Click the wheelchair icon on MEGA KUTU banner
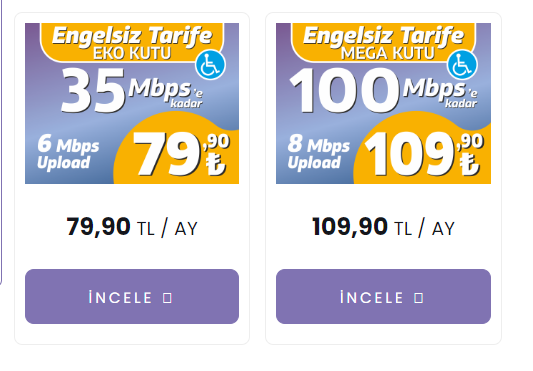This screenshot has width=533, height=371. point(462,65)
